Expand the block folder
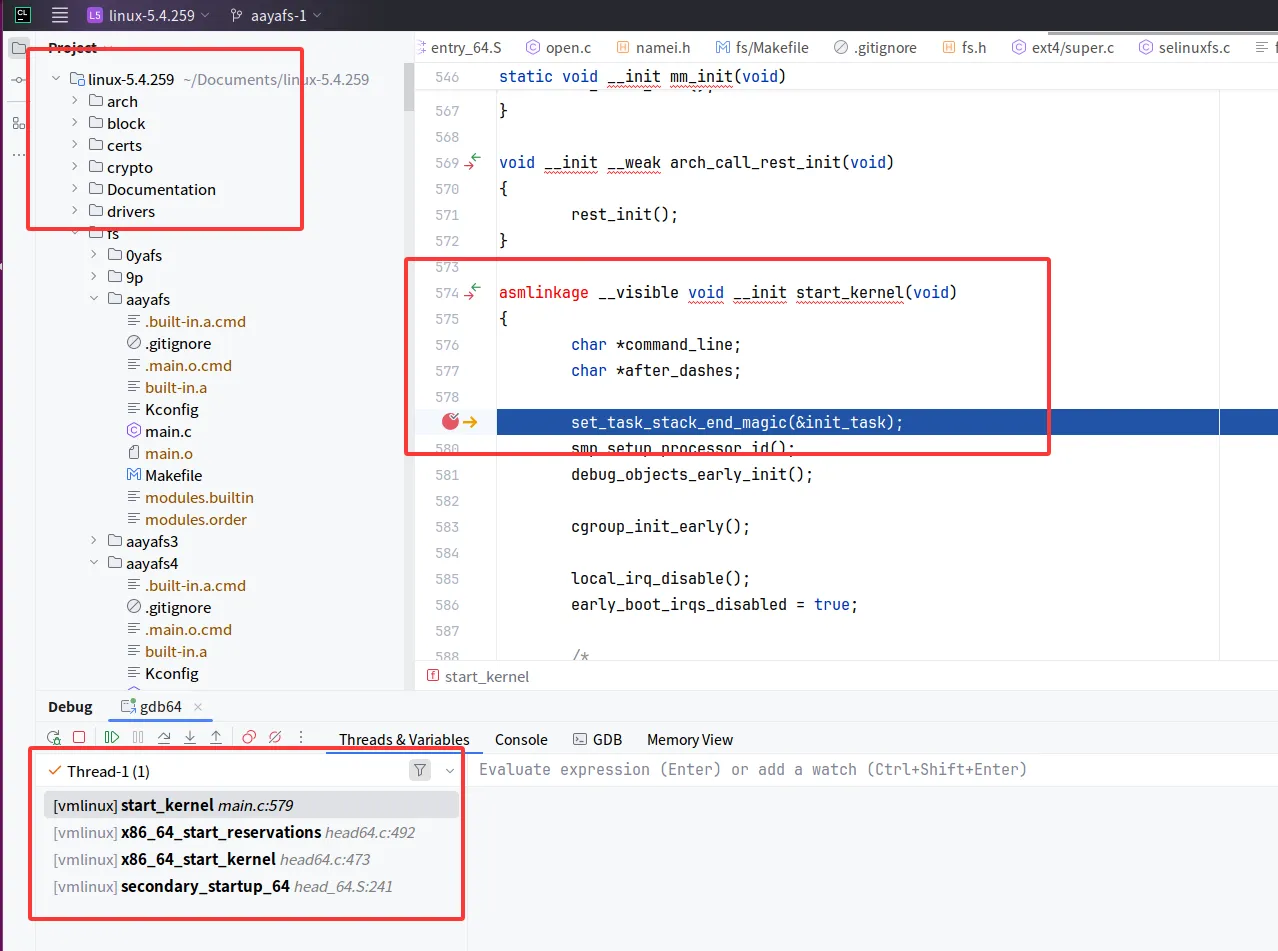 pos(75,123)
